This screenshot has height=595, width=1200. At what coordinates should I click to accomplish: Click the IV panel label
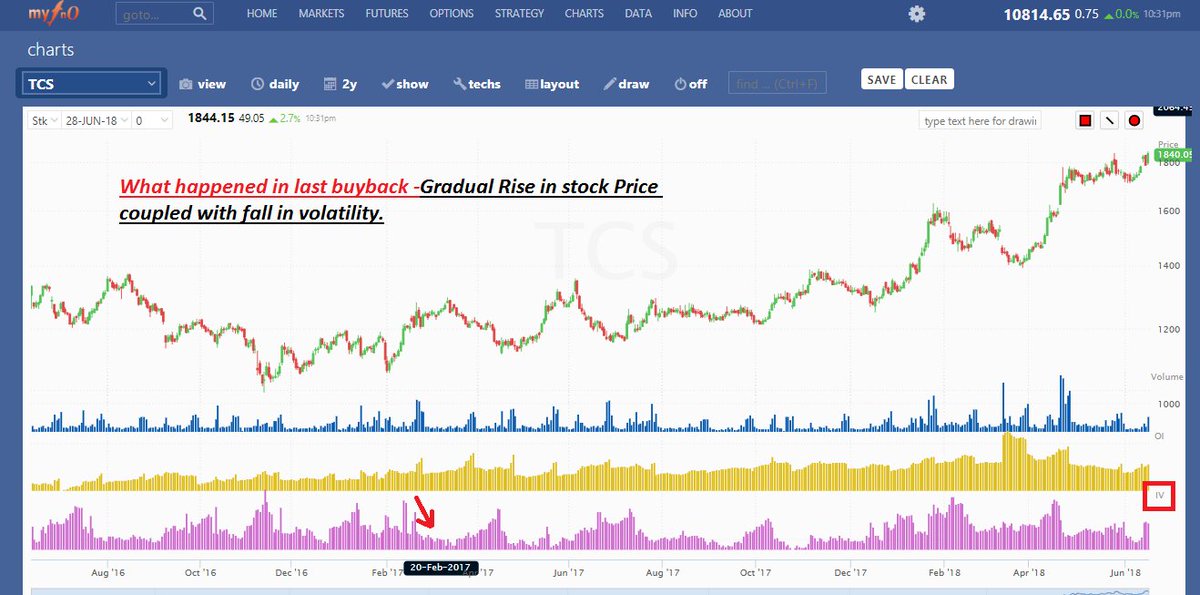pos(1159,496)
